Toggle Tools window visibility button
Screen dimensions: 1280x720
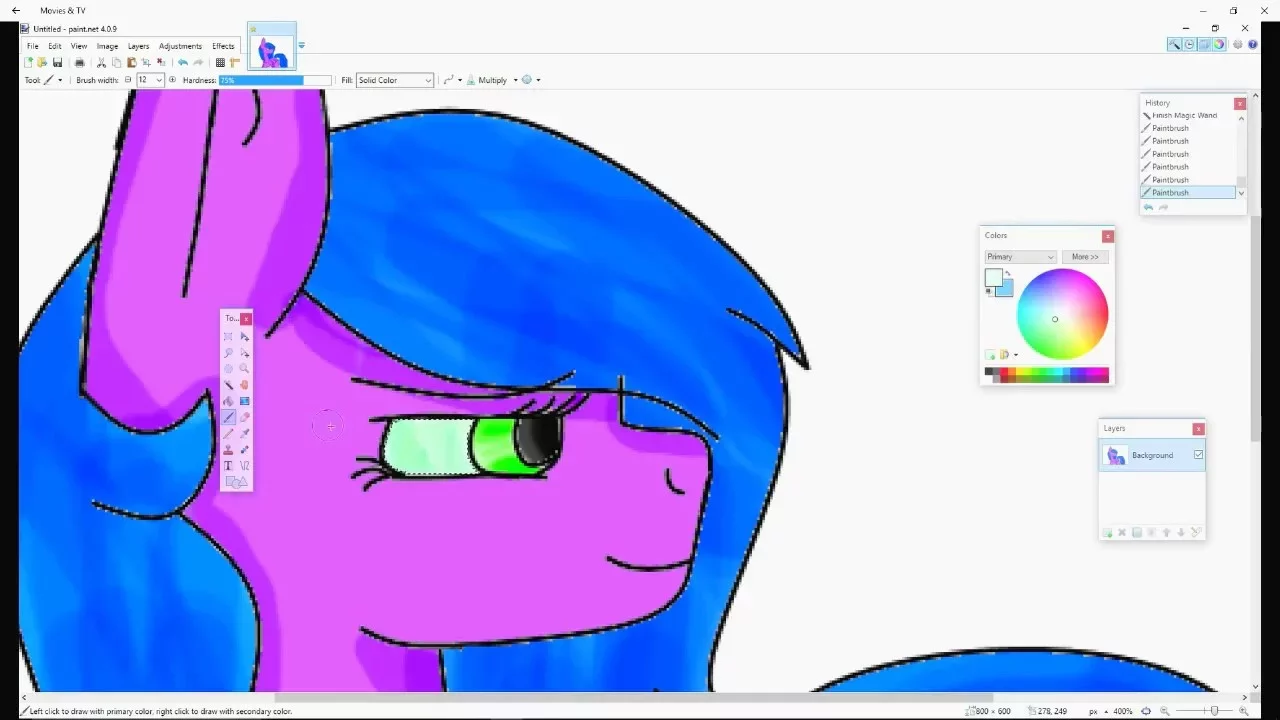[1174, 44]
